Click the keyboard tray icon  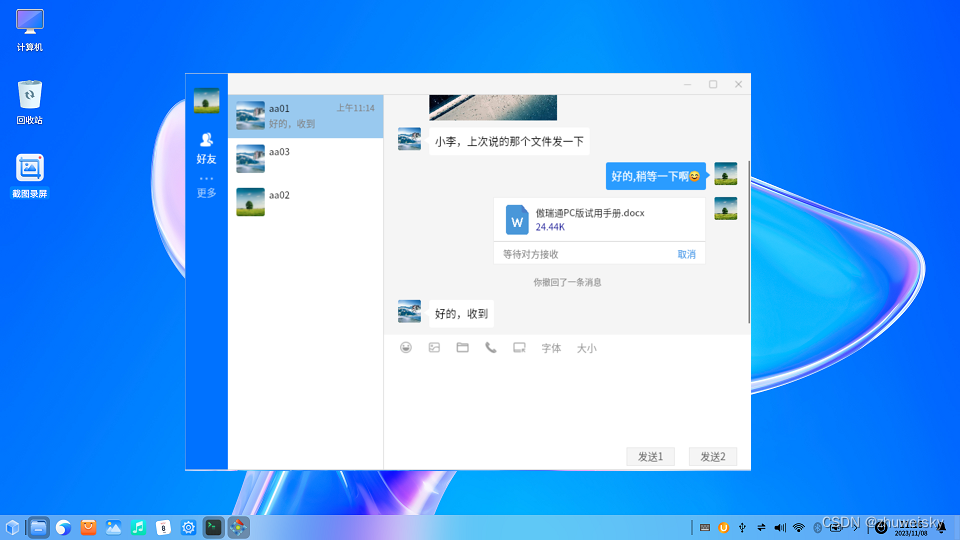coord(705,528)
